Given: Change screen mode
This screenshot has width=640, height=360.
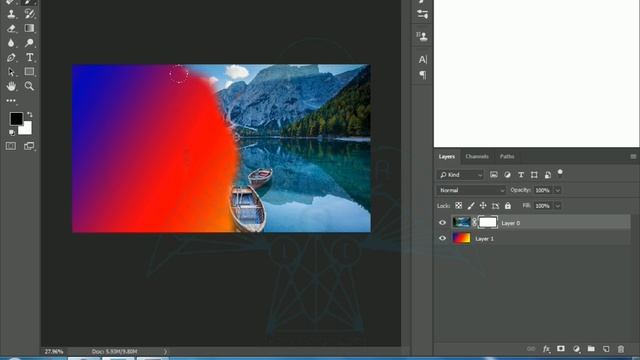Looking at the screenshot, I should coord(29,146).
